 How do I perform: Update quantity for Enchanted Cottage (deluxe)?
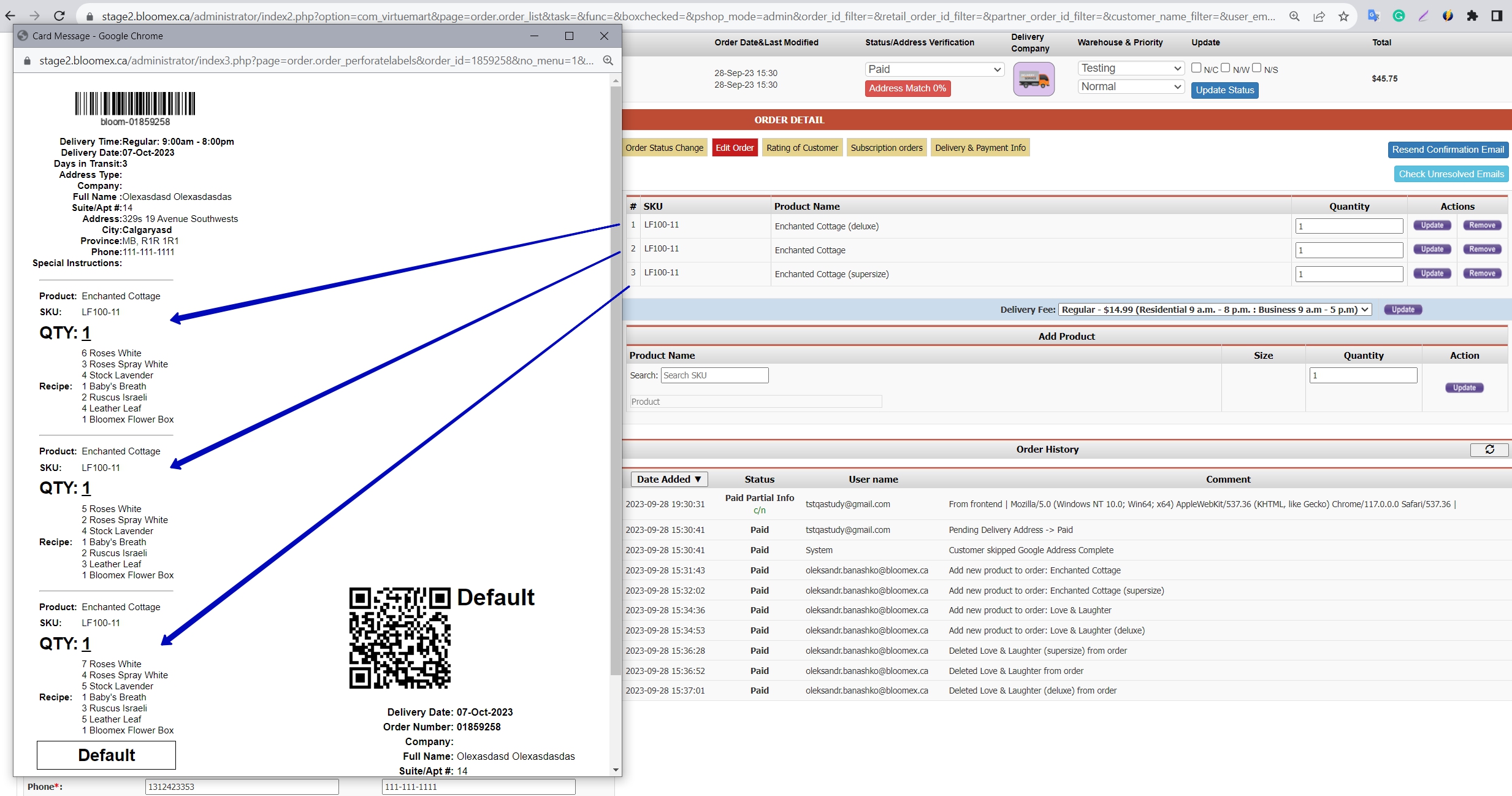pos(1432,226)
